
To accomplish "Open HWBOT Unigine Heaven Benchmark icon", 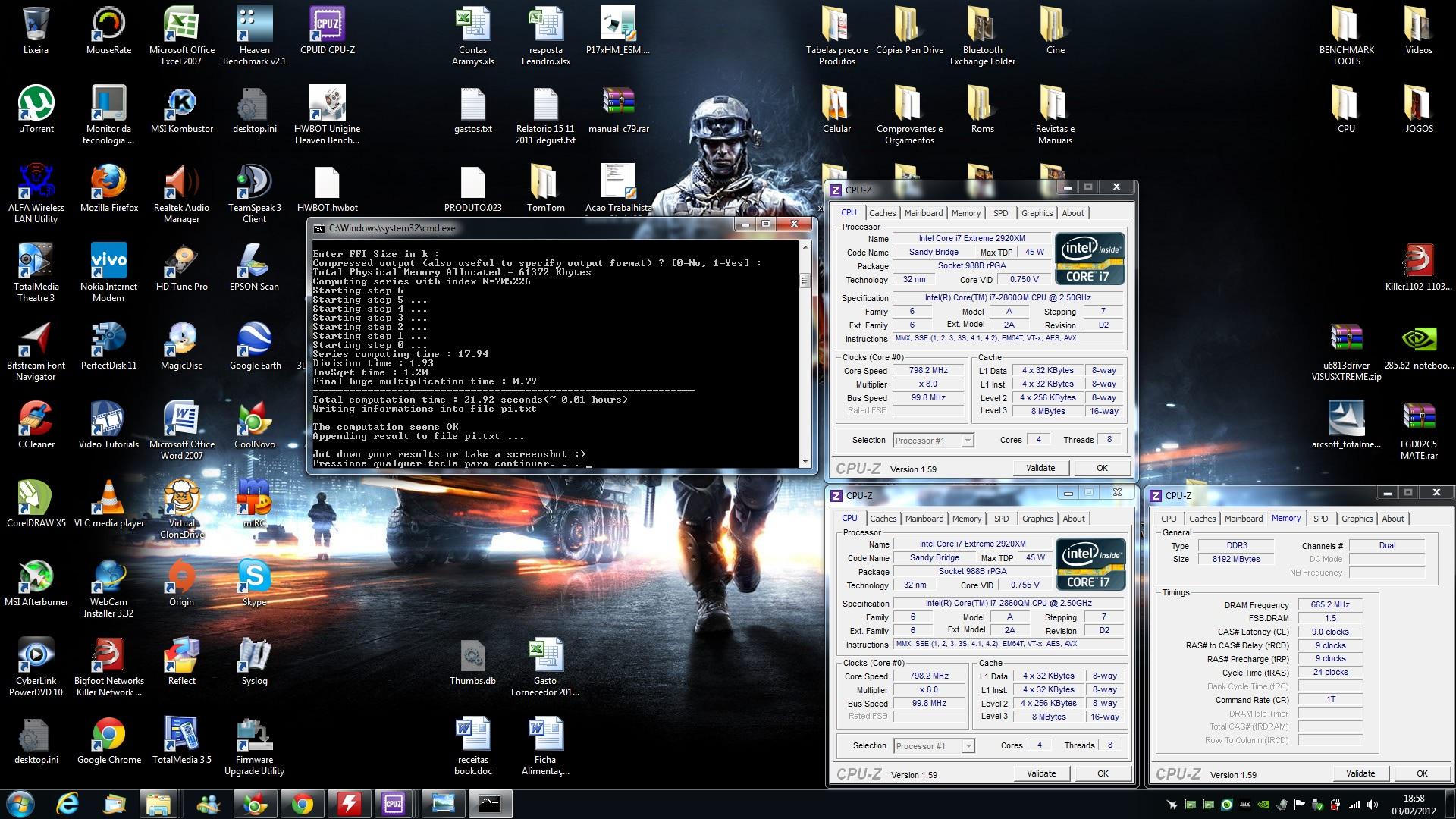I will pos(327,115).
